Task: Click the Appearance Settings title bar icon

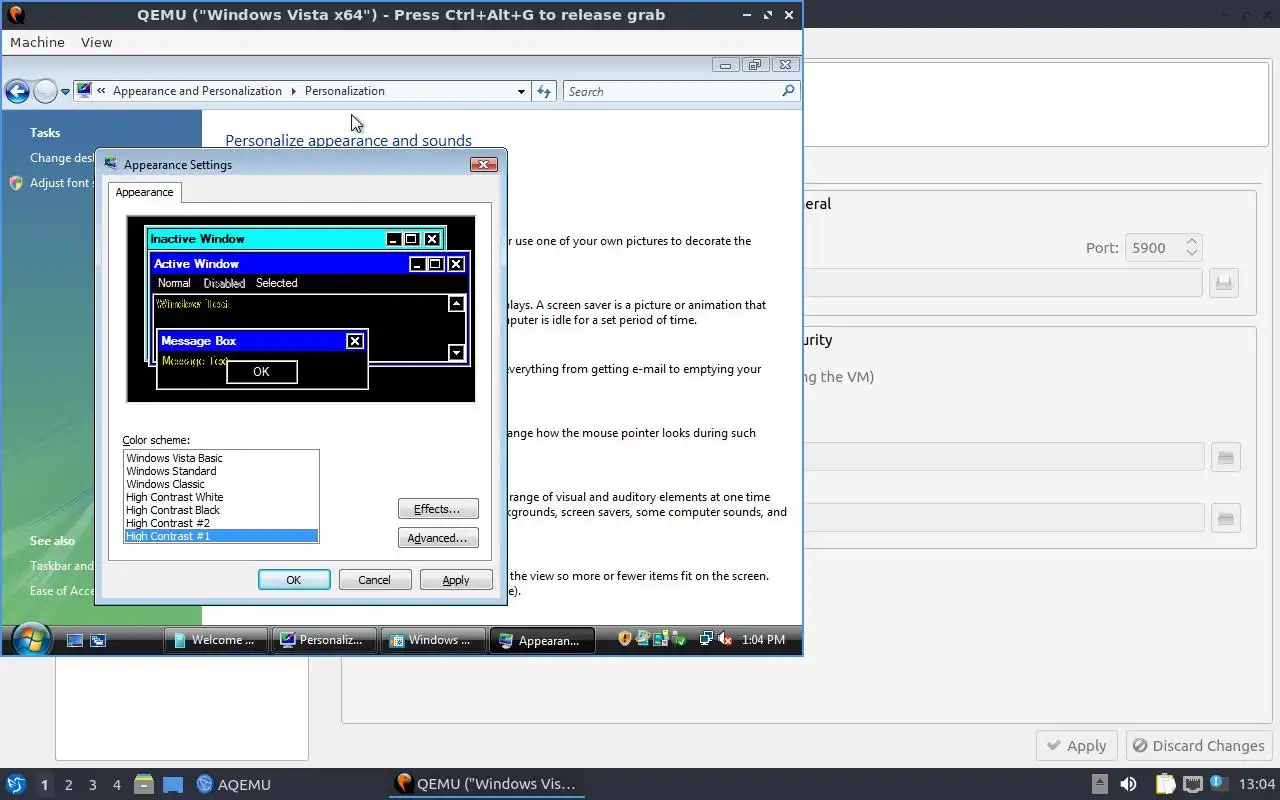Action: coord(111,164)
